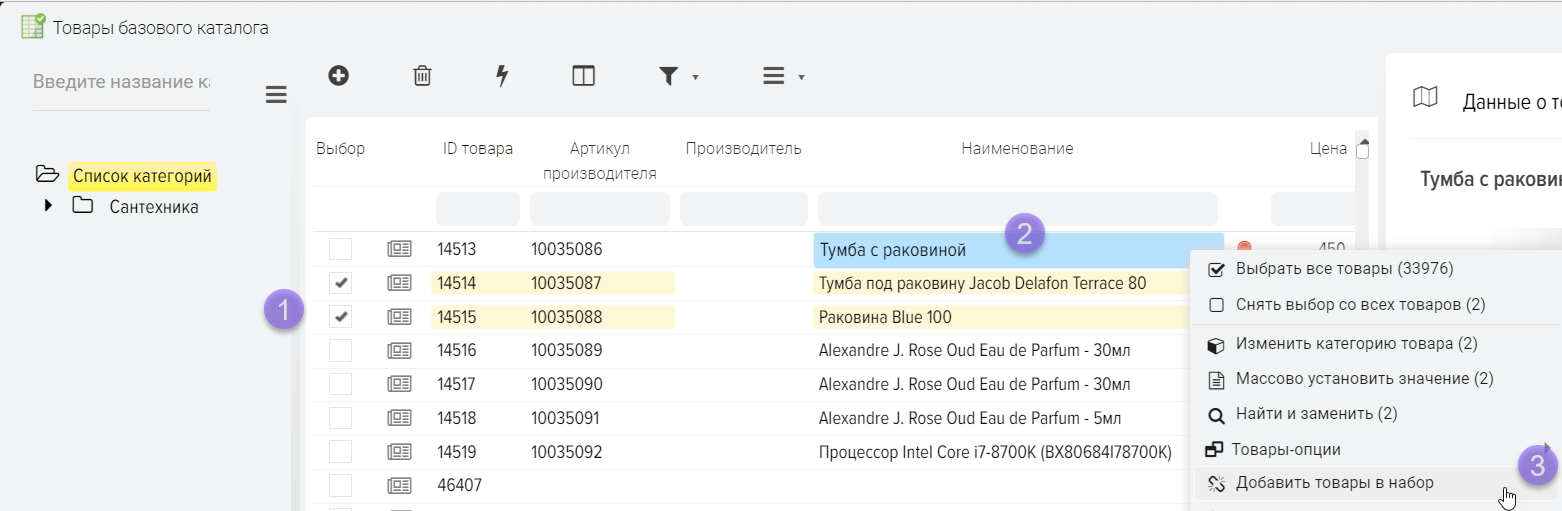Click the hamburger icon beside category search
The width and height of the screenshot is (1562, 511).
276,95
